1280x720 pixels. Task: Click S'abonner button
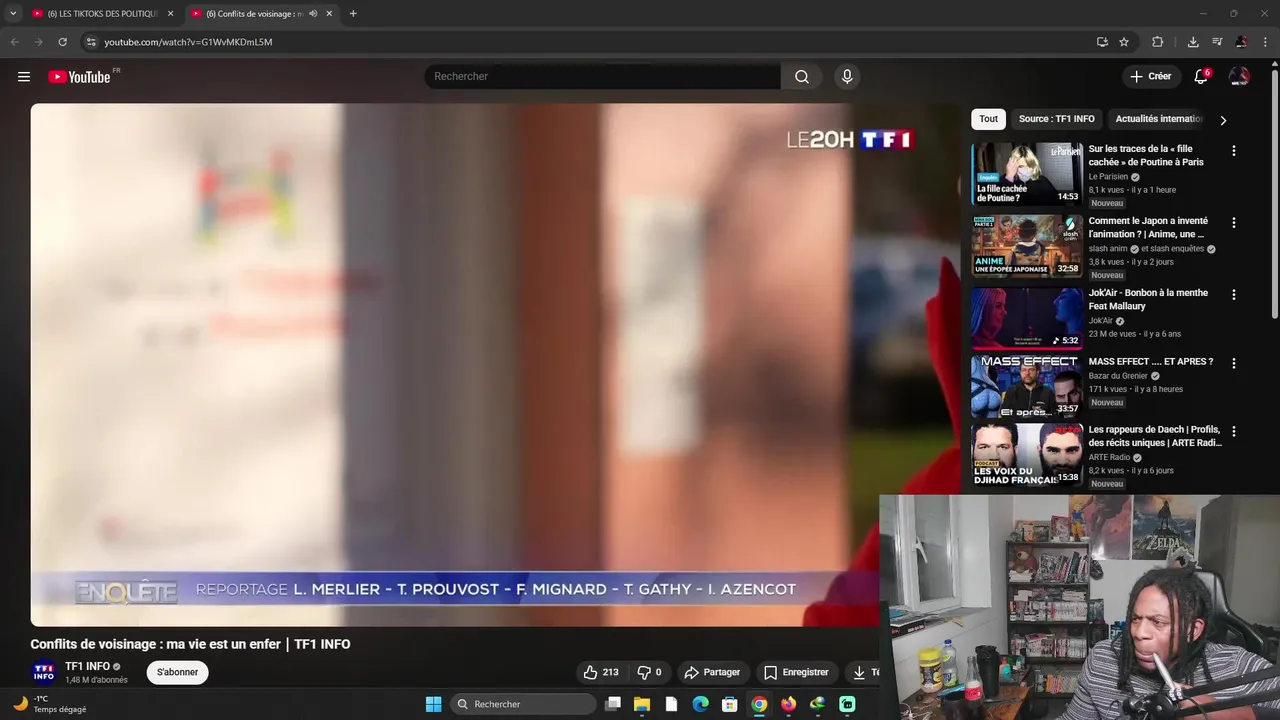pyautogui.click(x=177, y=672)
